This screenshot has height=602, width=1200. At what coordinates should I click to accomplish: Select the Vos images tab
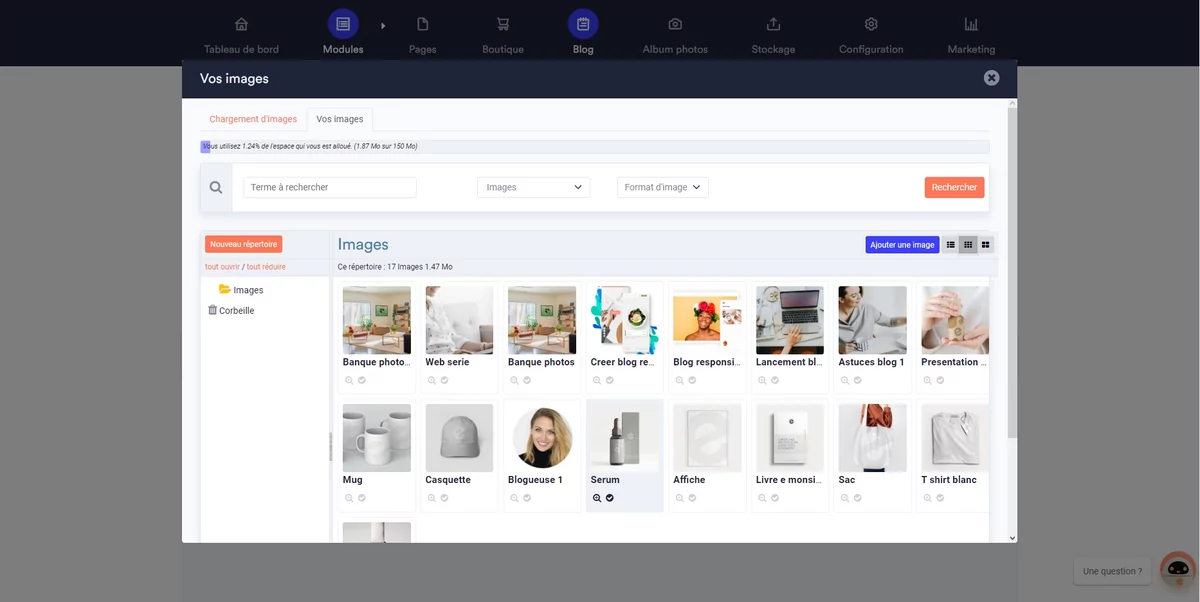tap(340, 119)
